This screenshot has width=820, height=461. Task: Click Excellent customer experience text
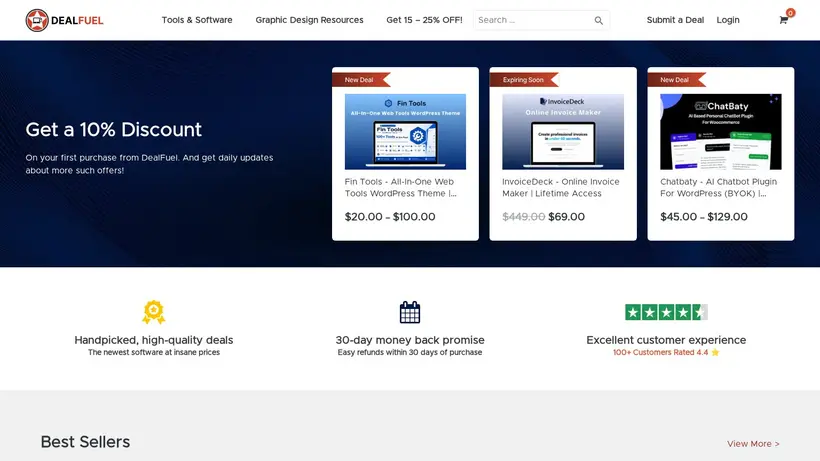(666, 340)
